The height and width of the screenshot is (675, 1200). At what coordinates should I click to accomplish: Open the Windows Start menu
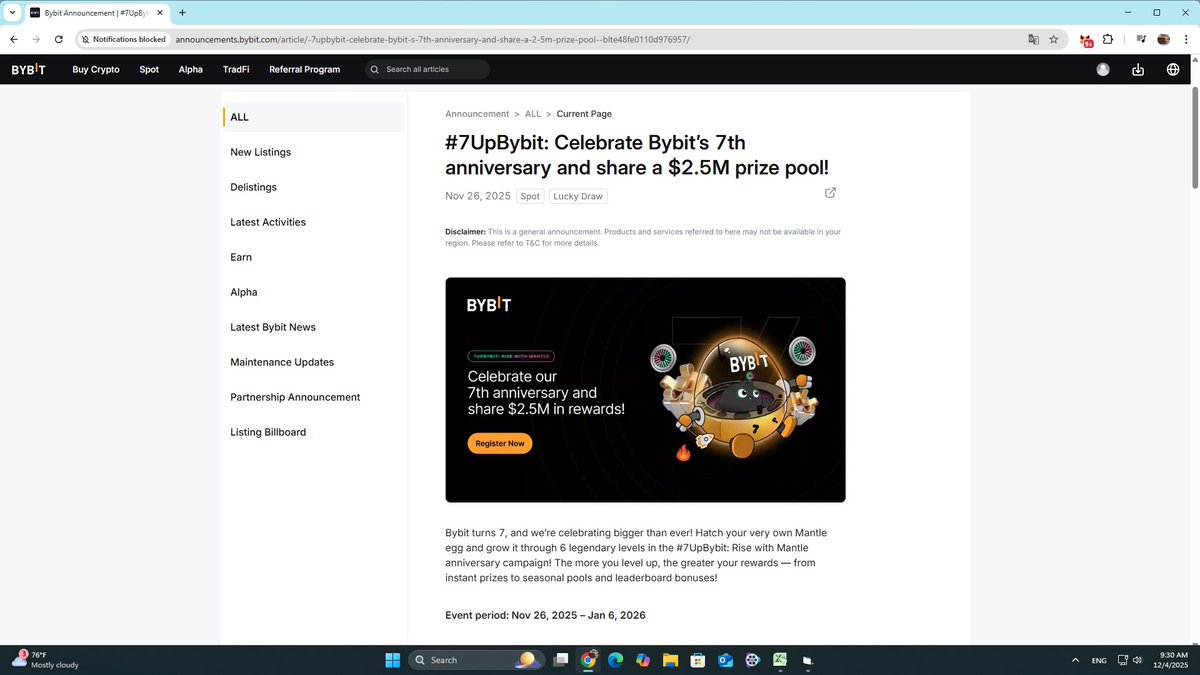tap(392, 660)
